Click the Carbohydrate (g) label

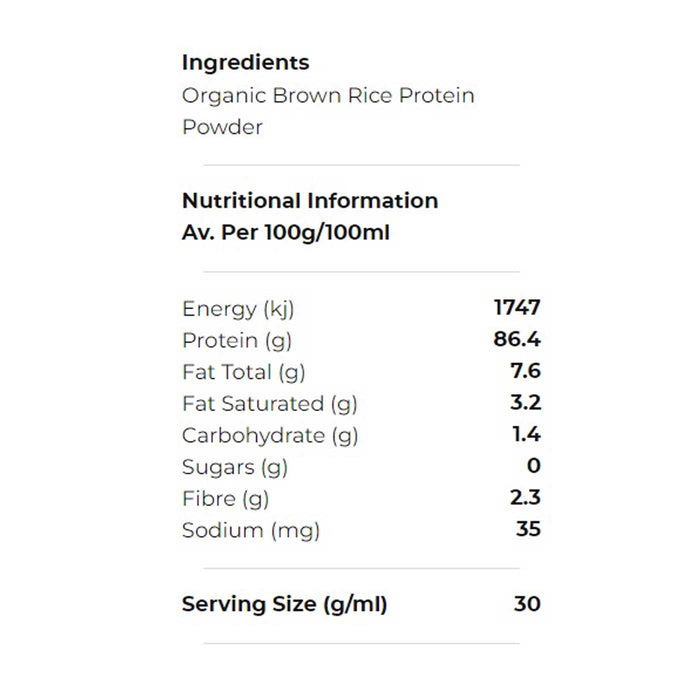(x=270, y=435)
